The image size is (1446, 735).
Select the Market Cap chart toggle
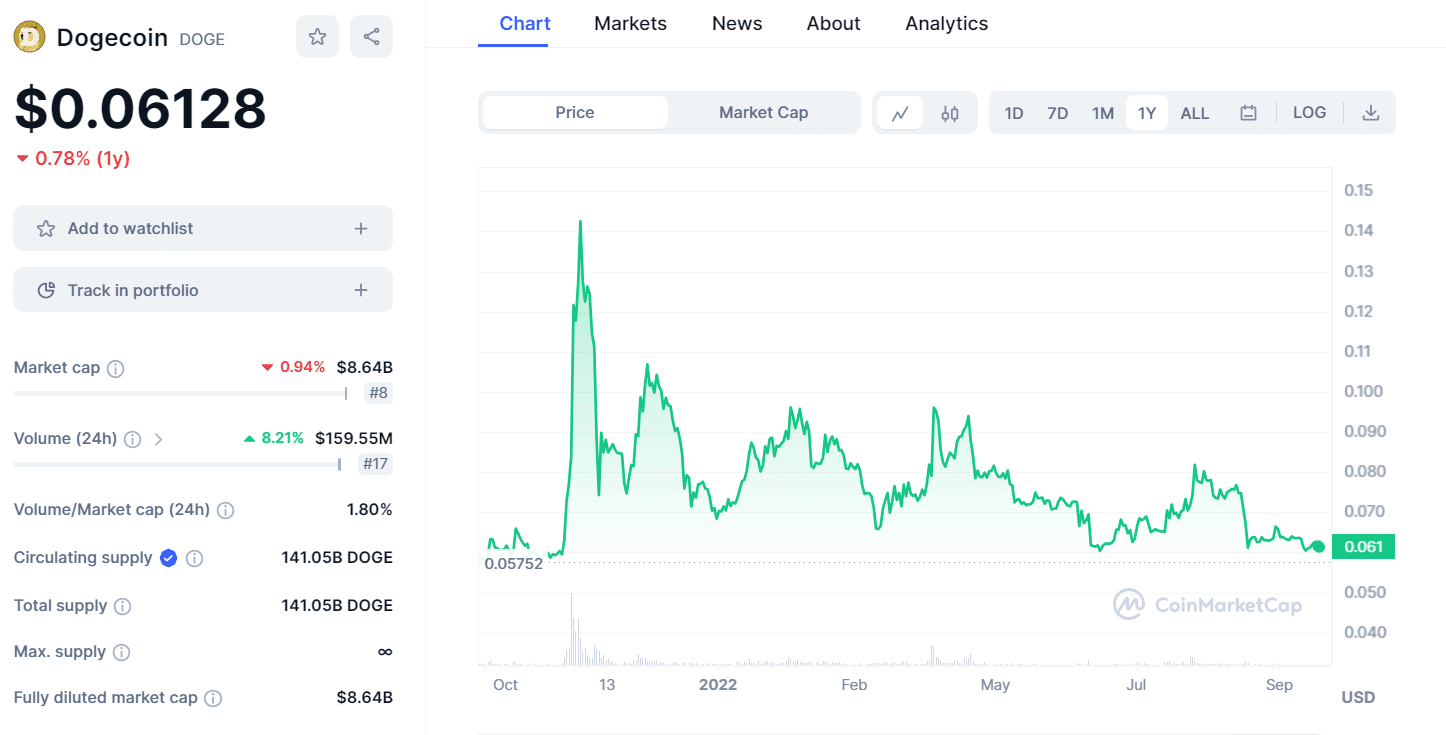[763, 112]
